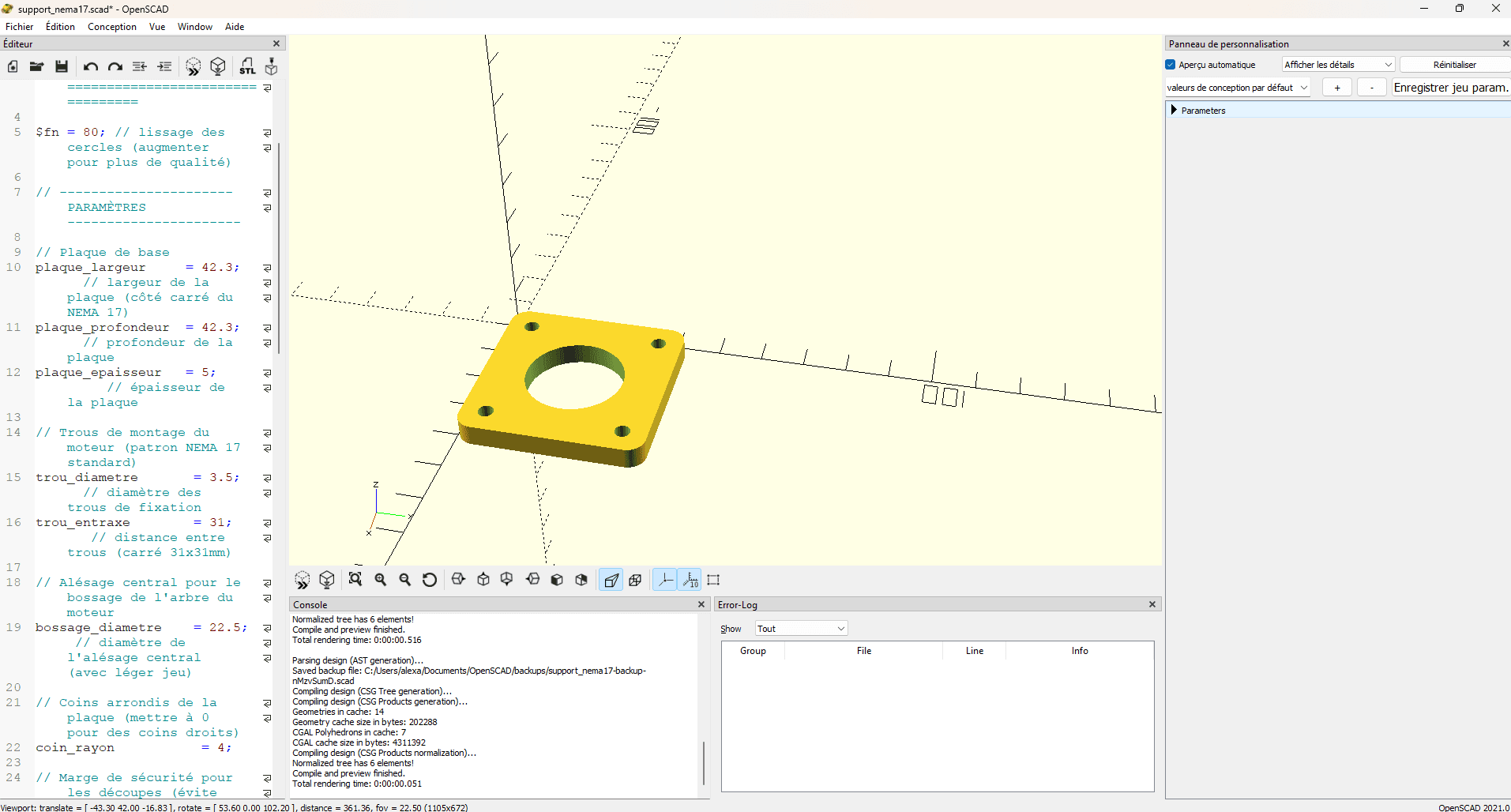Viewport: 1511px width, 812px height.
Task: Open the Window menu
Action: [195, 27]
